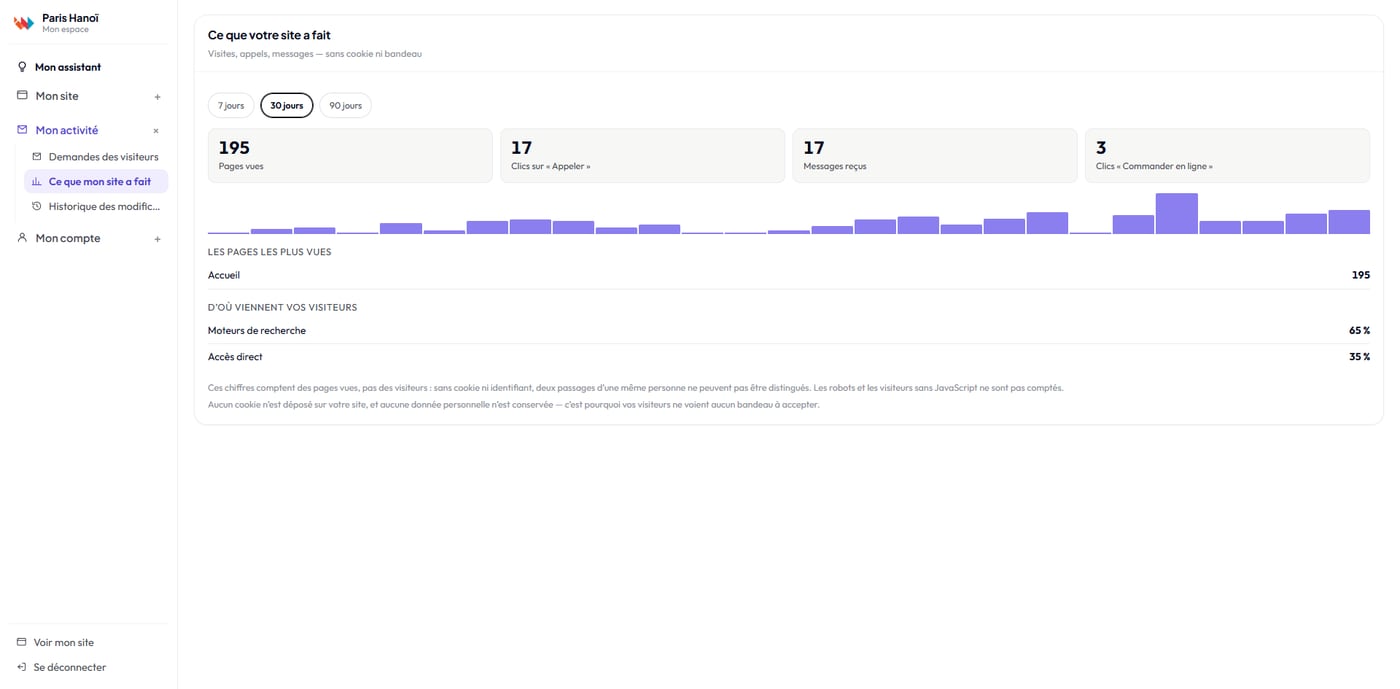Click the envelope icon beside Mon activité
The image size is (1400, 689).
coord(22,130)
